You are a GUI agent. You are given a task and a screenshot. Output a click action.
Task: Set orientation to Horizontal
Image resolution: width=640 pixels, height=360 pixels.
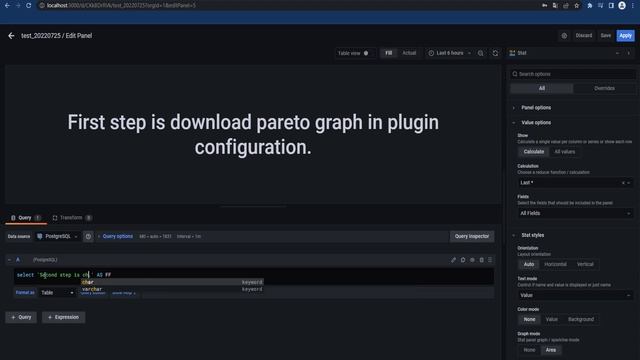[556, 264]
